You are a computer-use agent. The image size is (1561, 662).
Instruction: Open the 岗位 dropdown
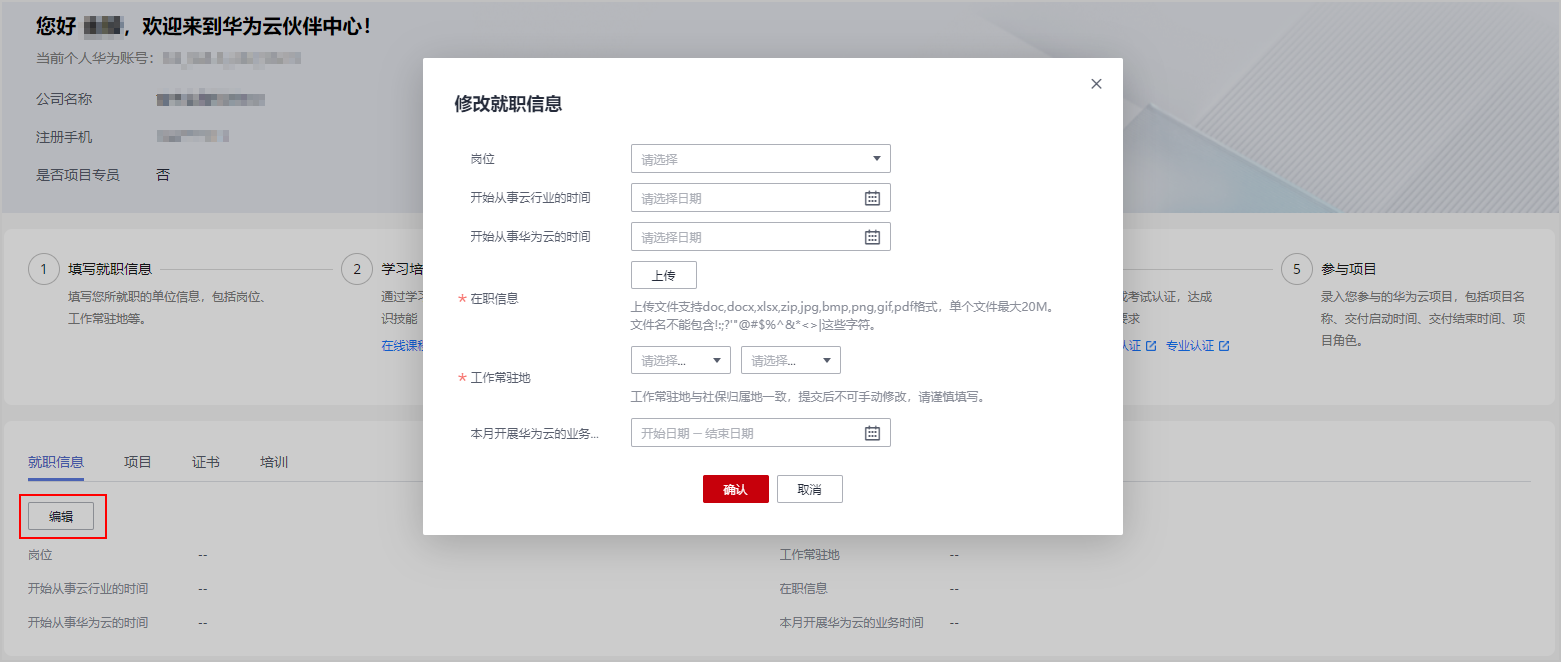(x=760, y=159)
